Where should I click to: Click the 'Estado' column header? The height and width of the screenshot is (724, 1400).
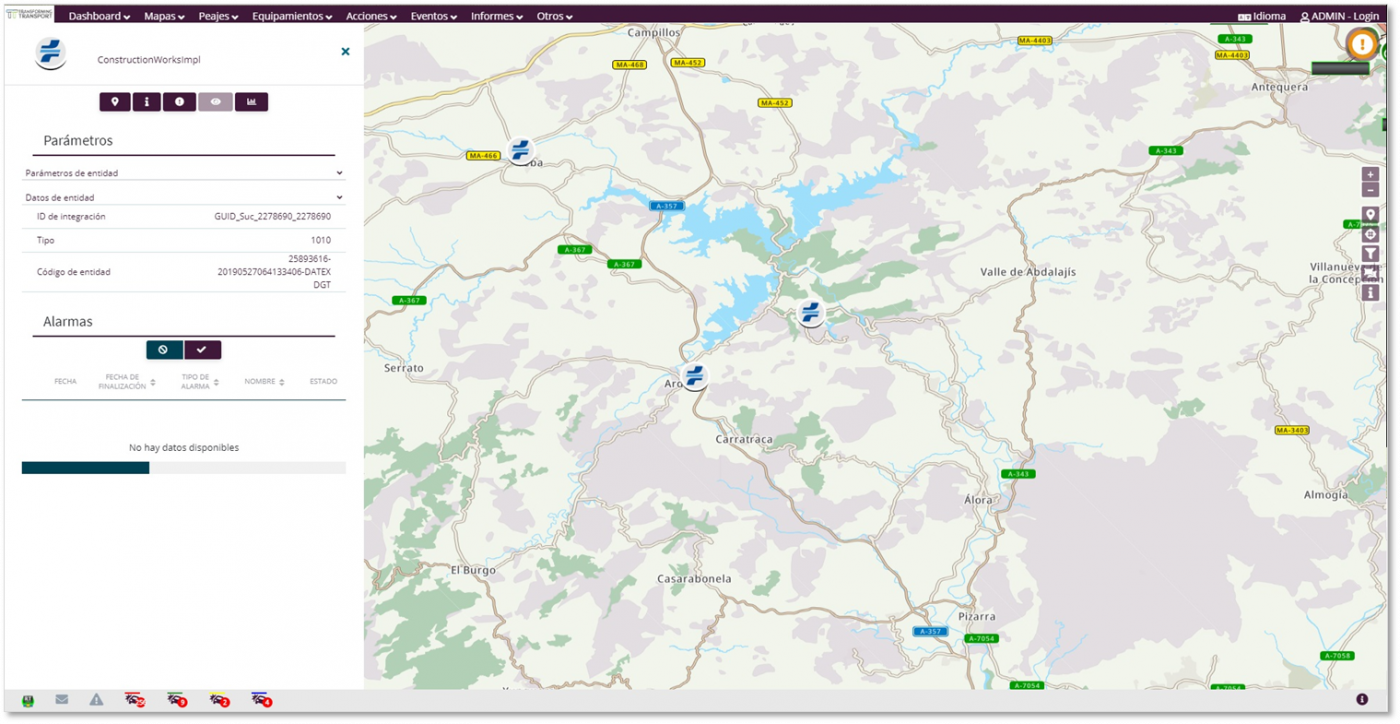pyautogui.click(x=323, y=382)
